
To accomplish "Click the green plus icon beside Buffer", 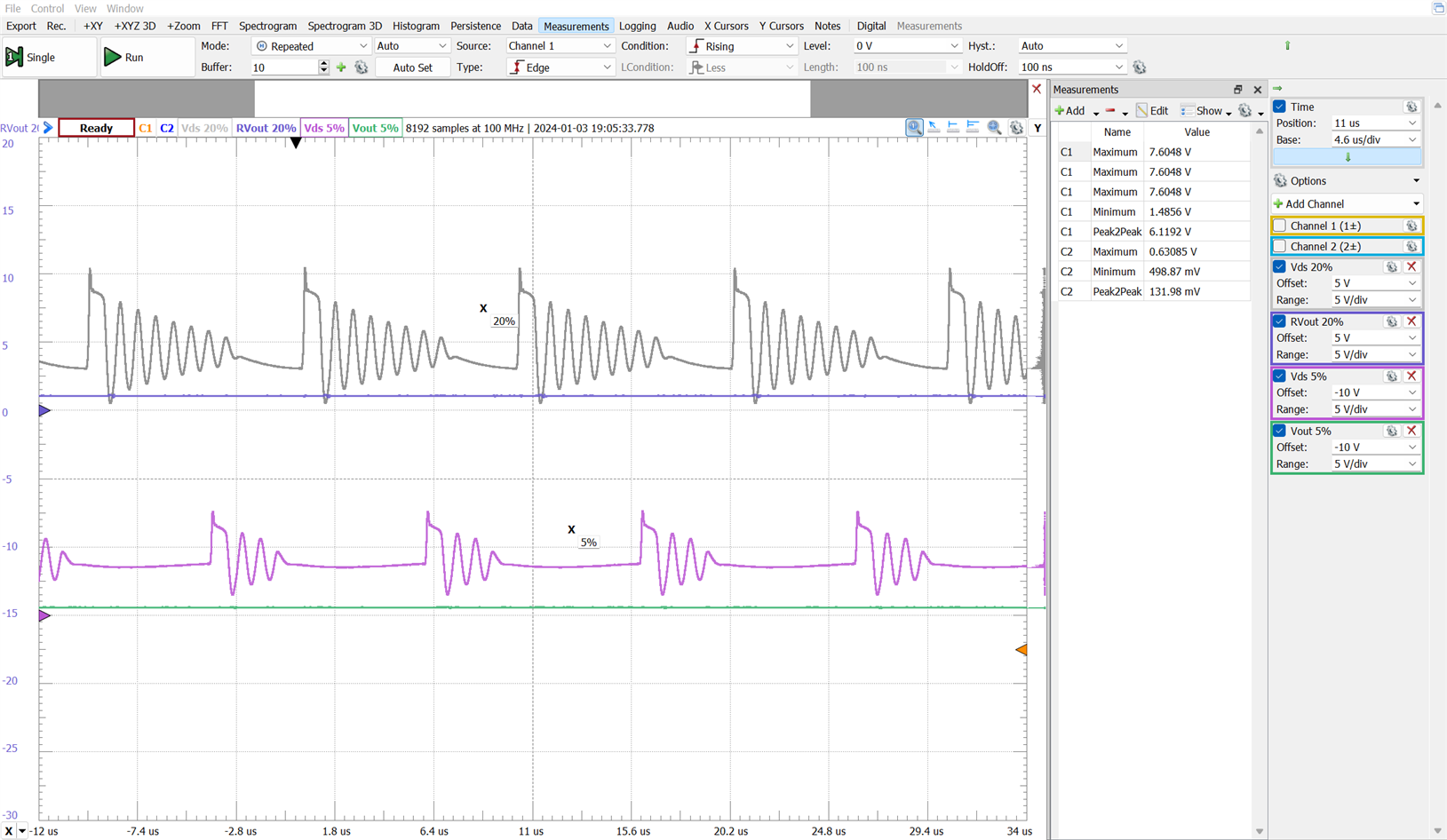I will (x=341, y=67).
